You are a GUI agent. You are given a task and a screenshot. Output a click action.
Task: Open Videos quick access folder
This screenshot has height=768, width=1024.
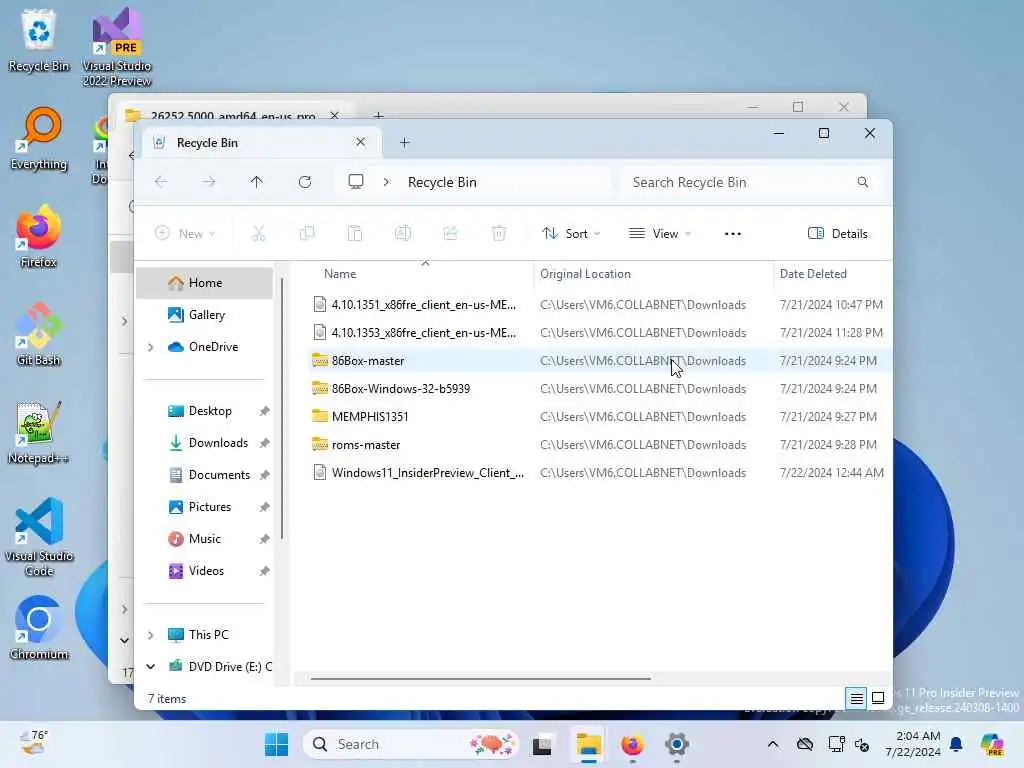pos(204,571)
